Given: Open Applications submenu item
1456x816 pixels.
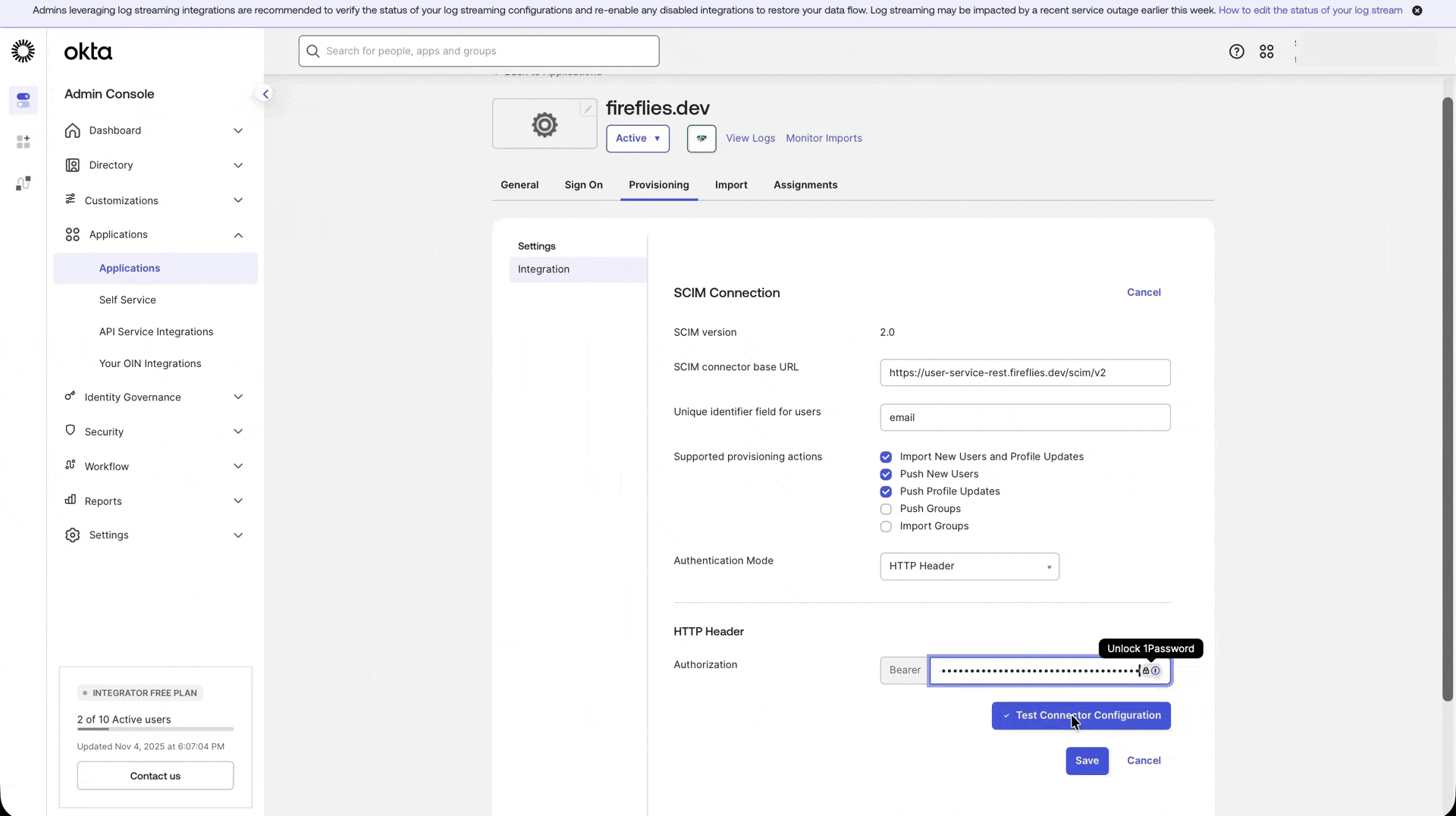Looking at the screenshot, I should (x=155, y=268).
